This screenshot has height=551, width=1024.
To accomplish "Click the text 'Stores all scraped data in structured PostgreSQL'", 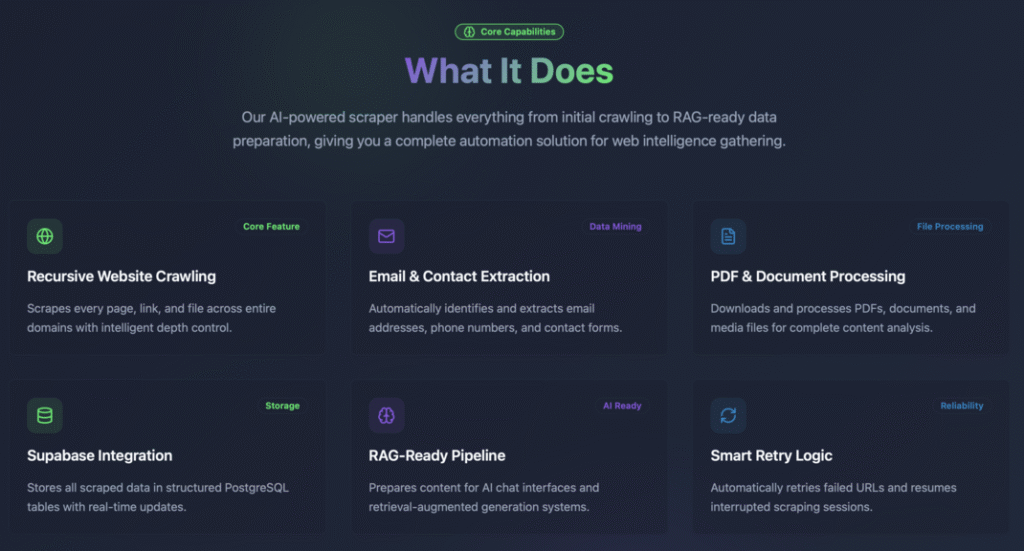I will point(157,488).
